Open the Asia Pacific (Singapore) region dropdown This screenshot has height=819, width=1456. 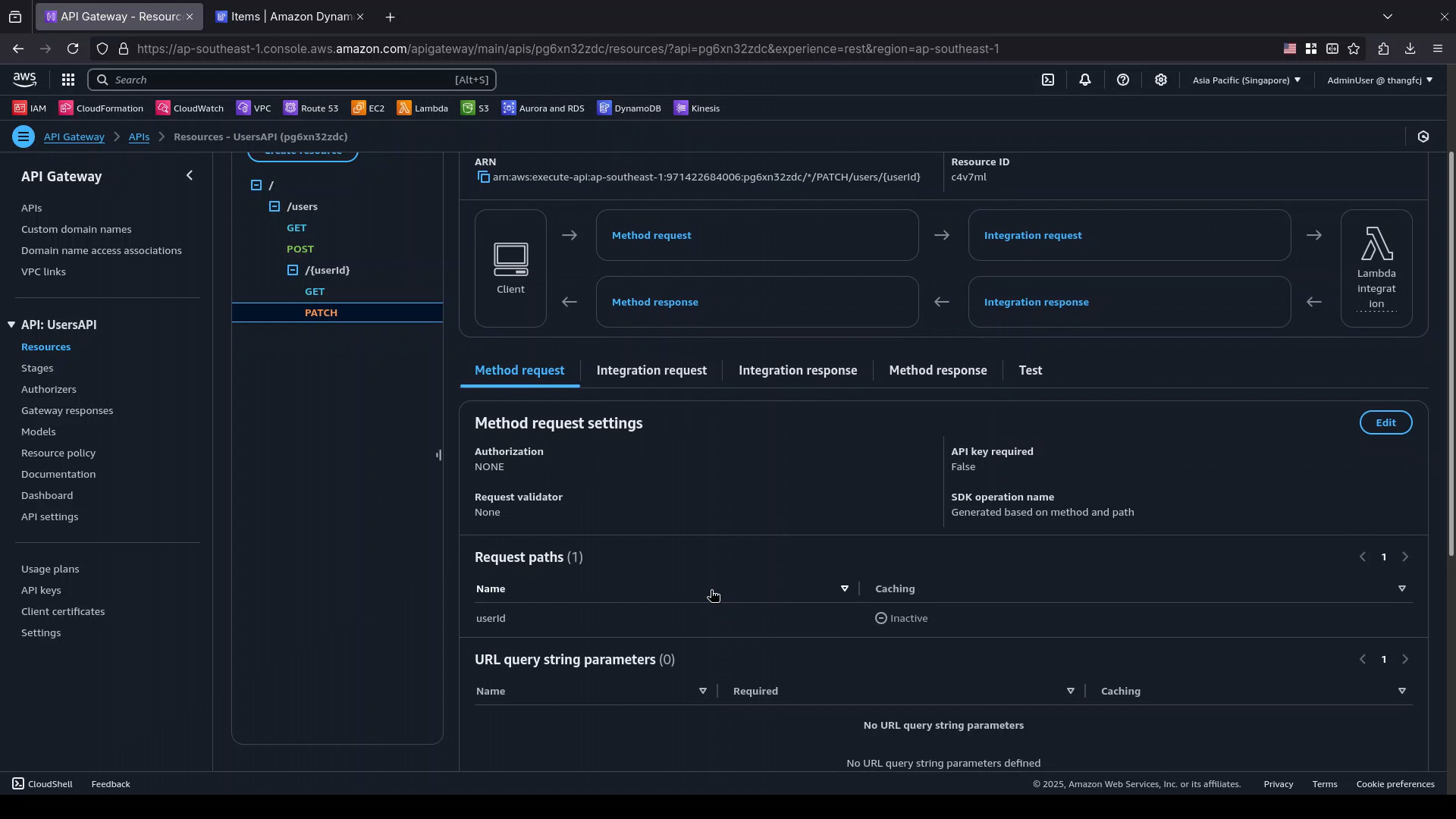tap(1247, 80)
